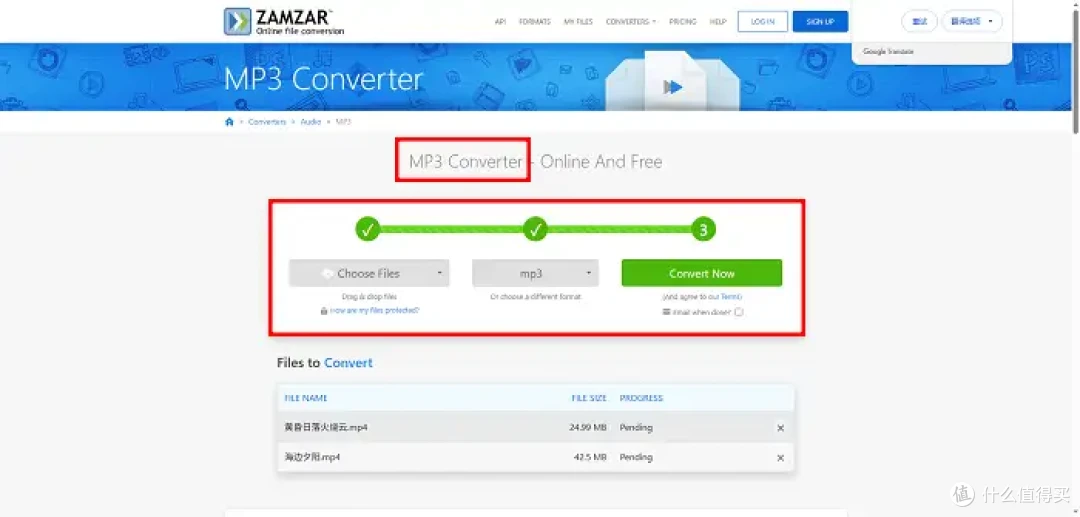The width and height of the screenshot is (1080, 517).
Task: Click the Log In button
Action: pos(762,21)
